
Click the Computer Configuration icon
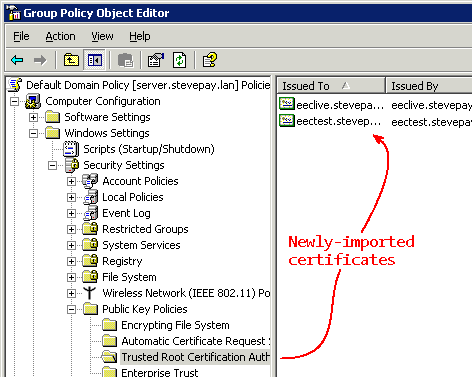[33, 101]
